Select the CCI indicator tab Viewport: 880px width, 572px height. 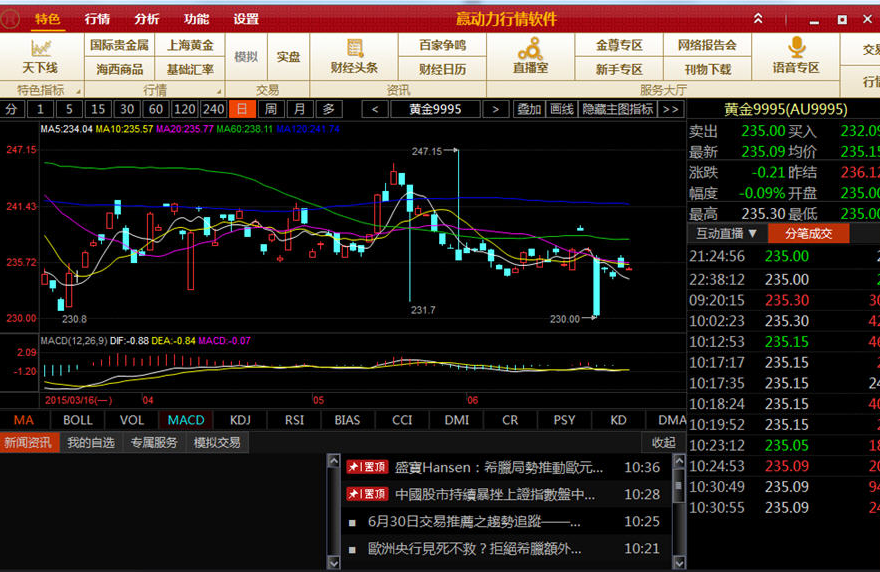(402, 420)
